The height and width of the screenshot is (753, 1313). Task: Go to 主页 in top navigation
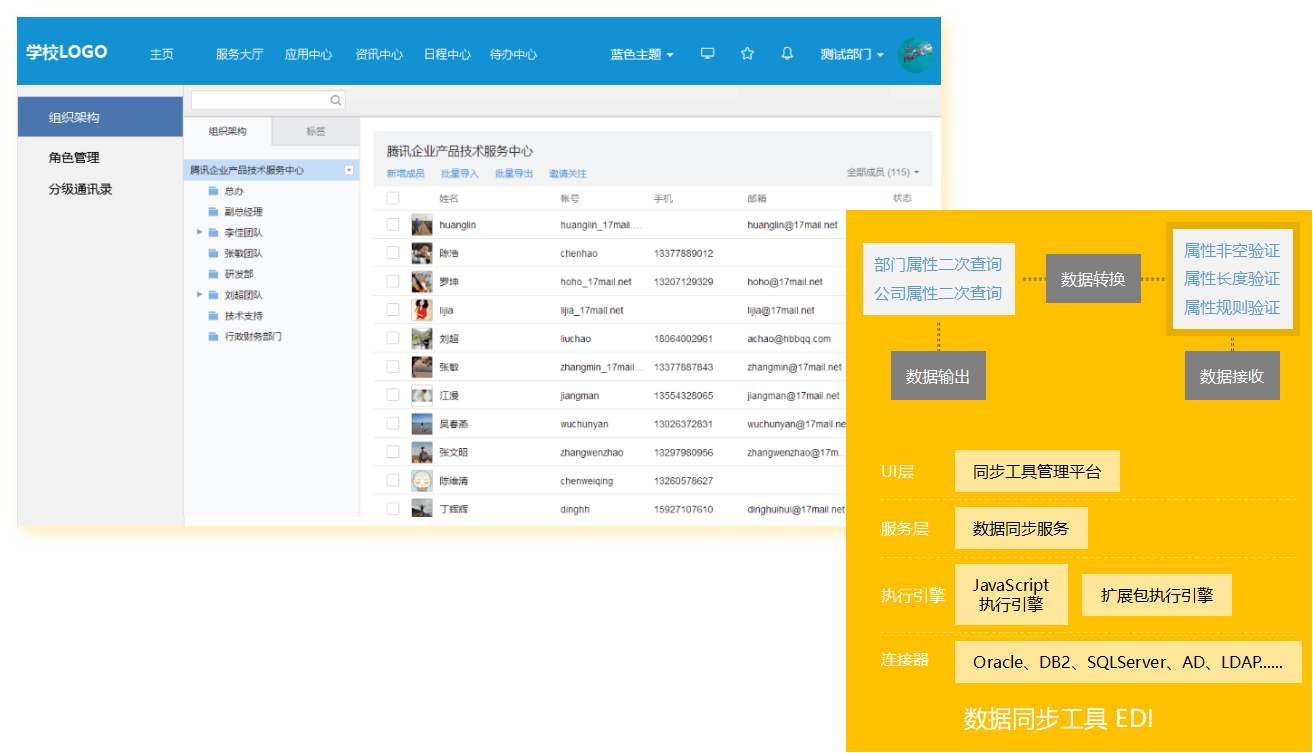tap(162, 54)
